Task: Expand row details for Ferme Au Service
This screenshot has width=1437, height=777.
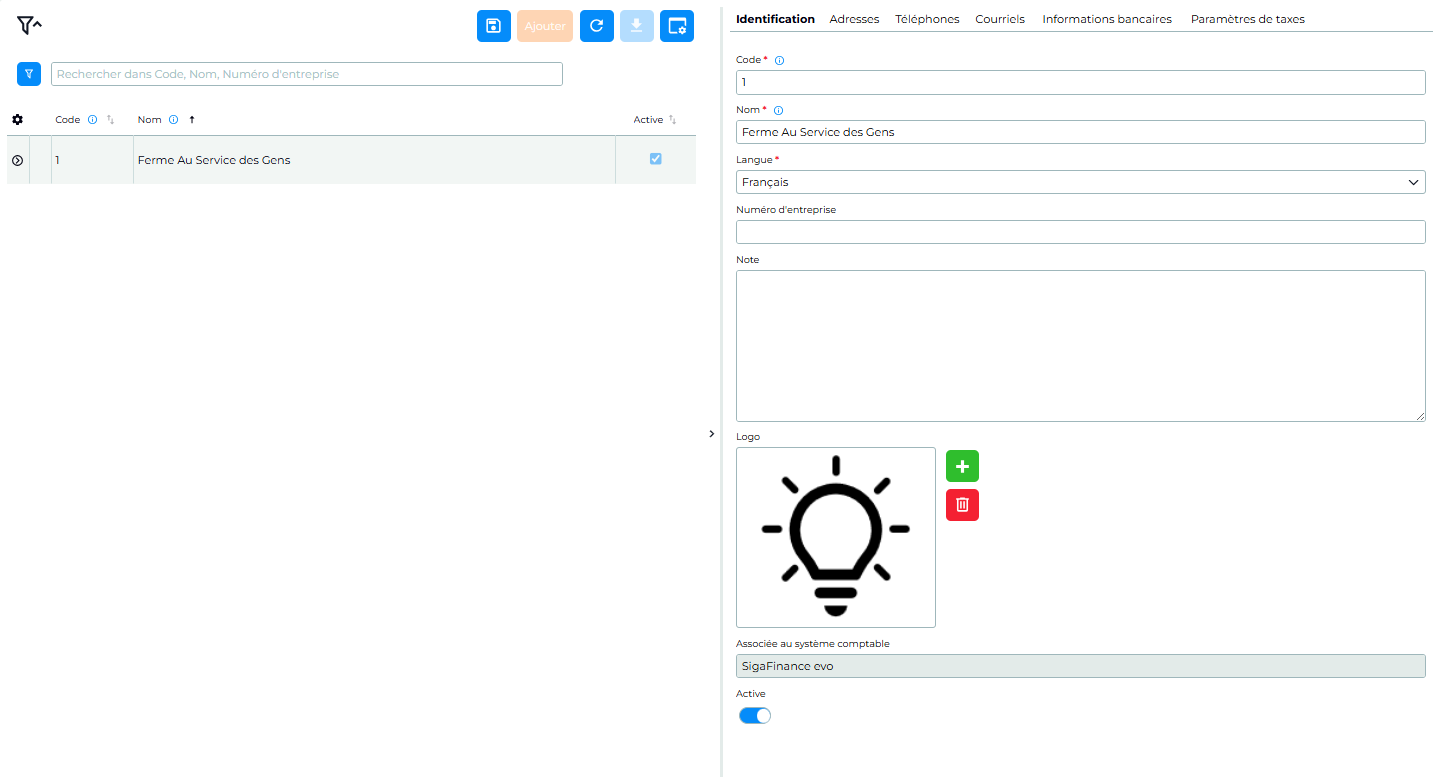Action: click(17, 160)
